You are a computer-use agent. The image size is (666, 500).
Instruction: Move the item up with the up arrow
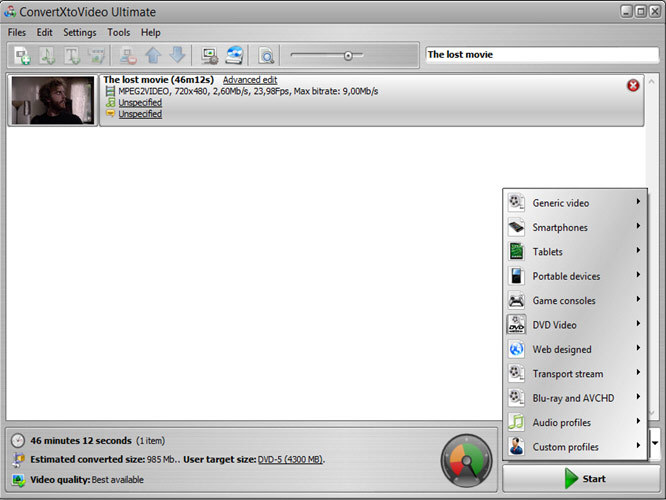[153, 55]
